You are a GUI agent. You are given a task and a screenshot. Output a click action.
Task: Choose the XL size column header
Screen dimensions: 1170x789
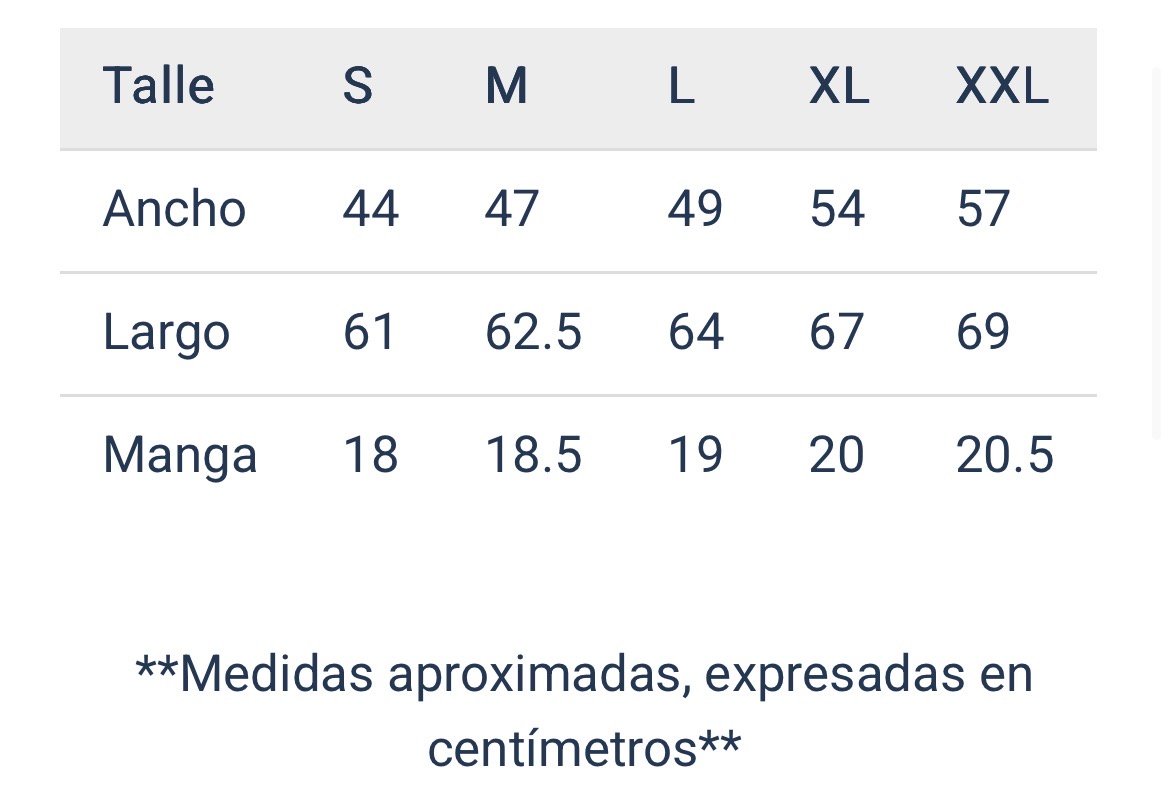coord(839,87)
